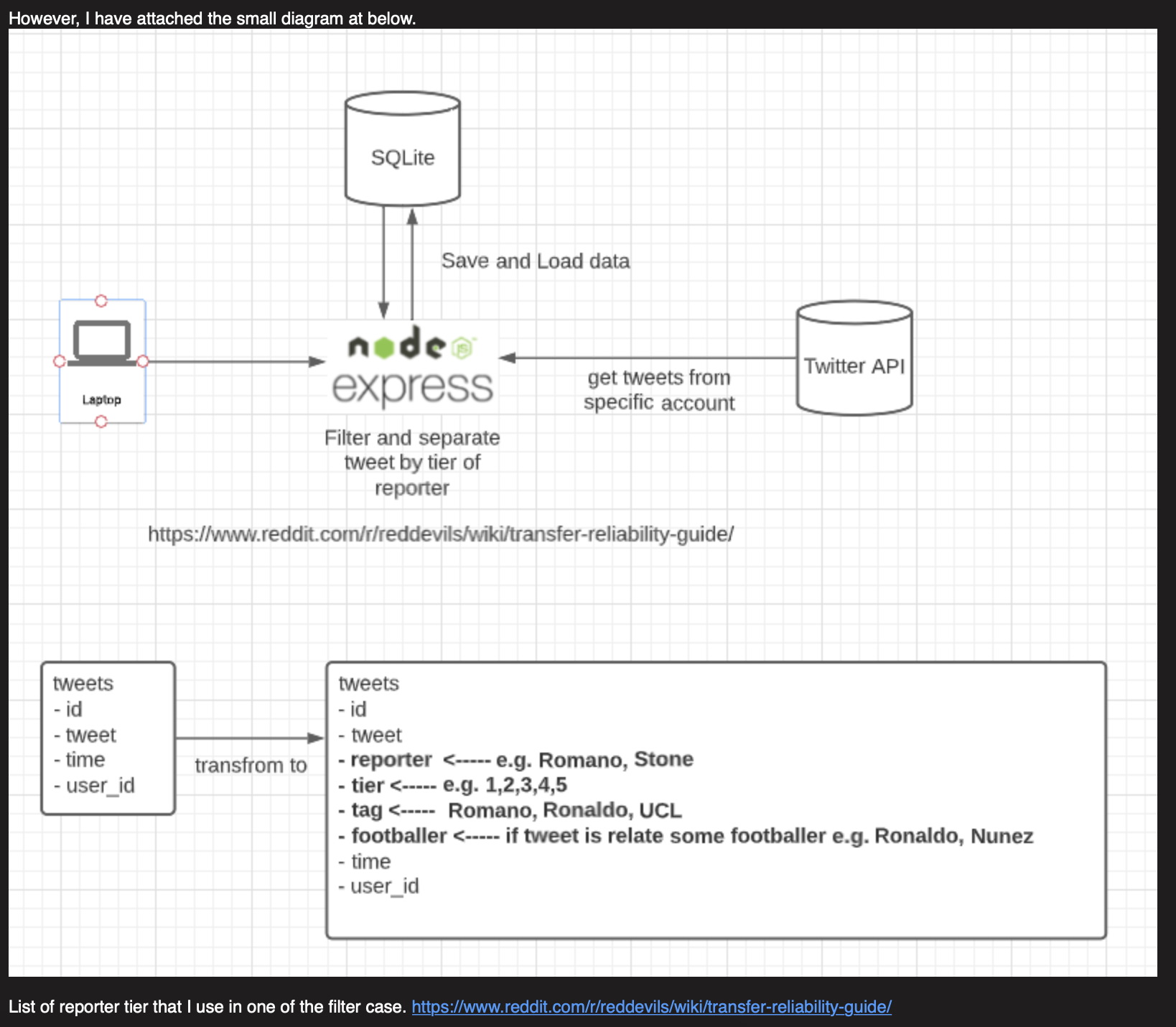Click the SQLite database cylinder
The height and width of the screenshot is (1027, 1176).
tap(402, 149)
